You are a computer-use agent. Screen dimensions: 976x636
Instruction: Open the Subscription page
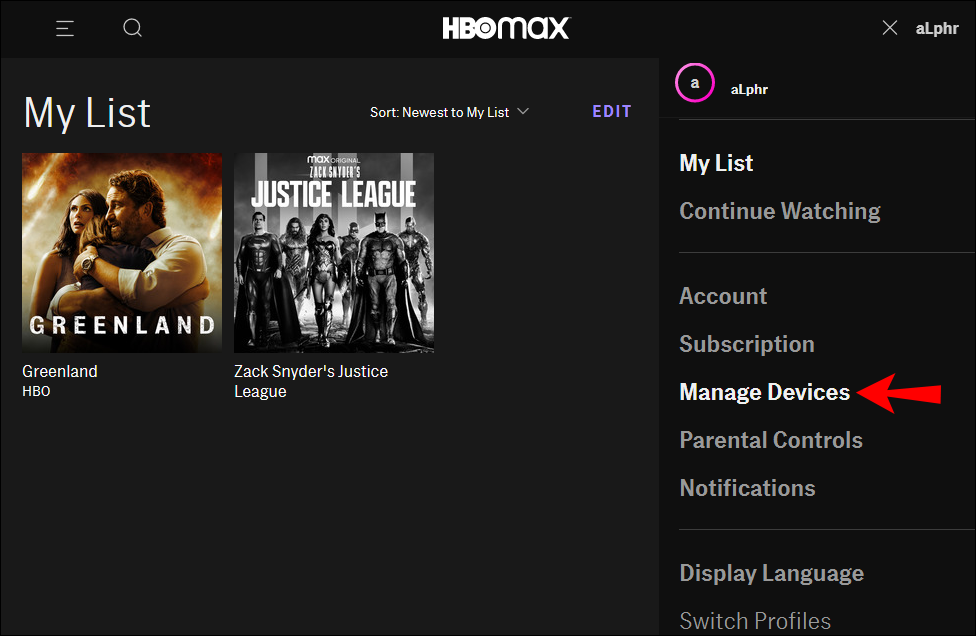pyautogui.click(x=746, y=344)
